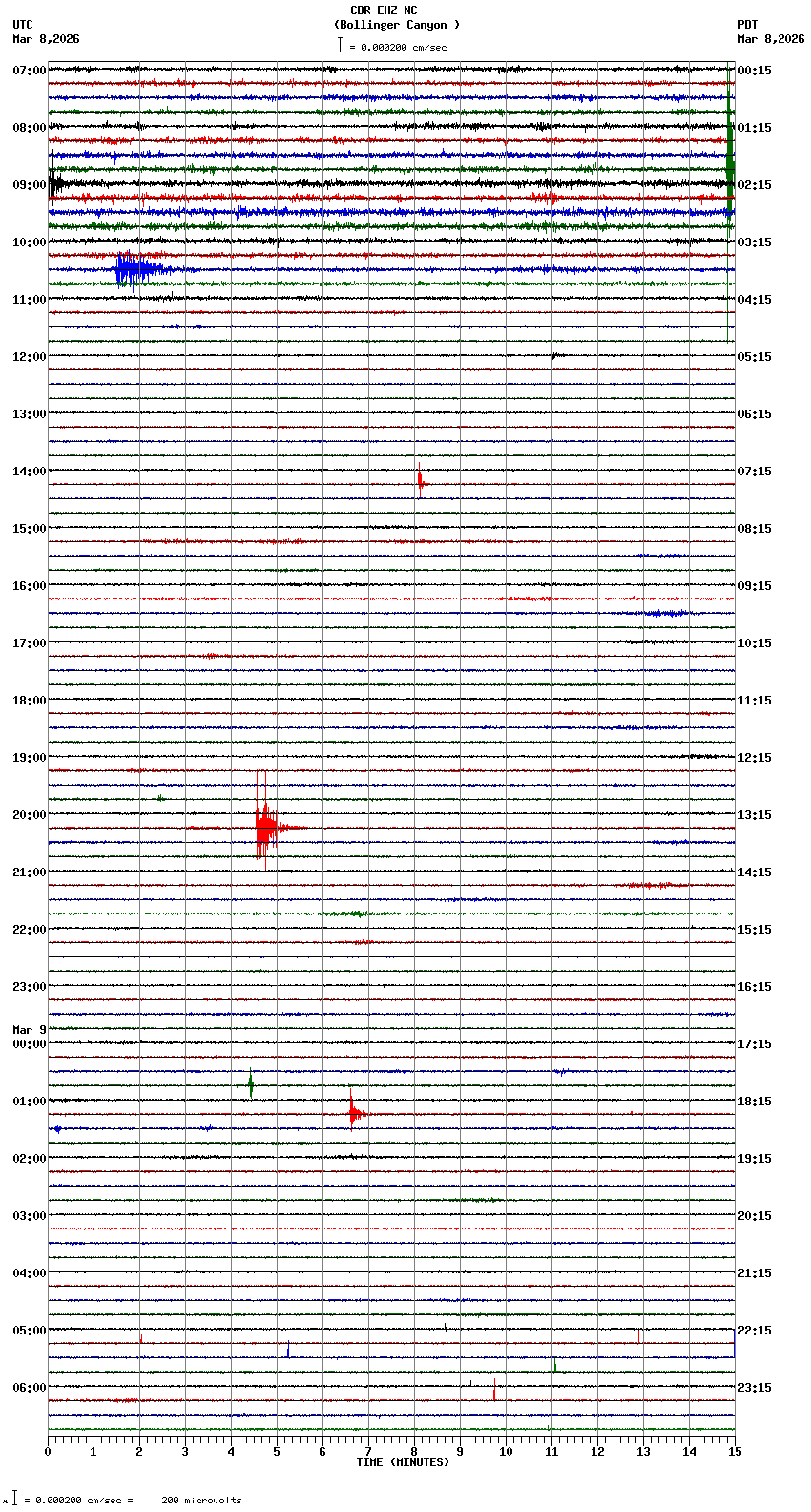Click the Mar 9 date label
811x1512 pixels.
(x=30, y=1030)
